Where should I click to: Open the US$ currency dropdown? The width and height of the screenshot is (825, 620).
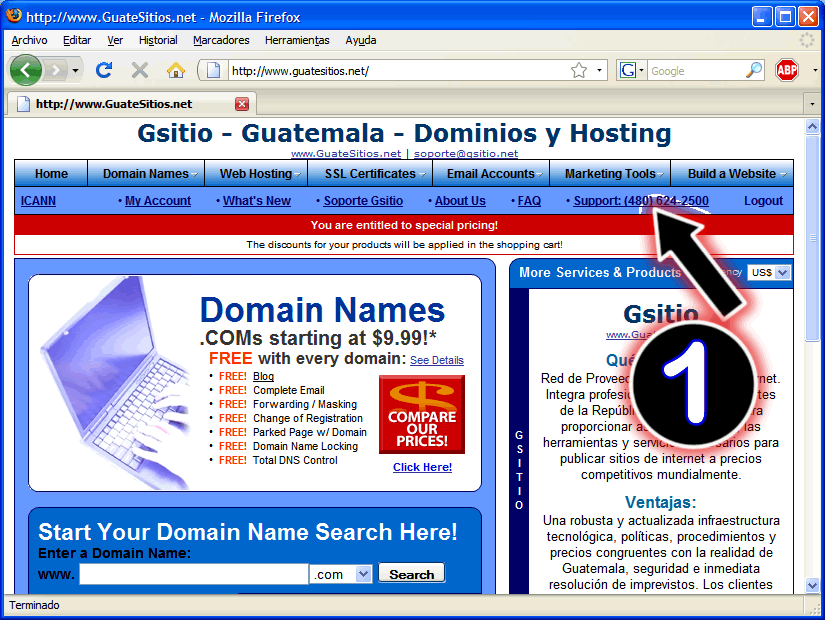tap(769, 272)
